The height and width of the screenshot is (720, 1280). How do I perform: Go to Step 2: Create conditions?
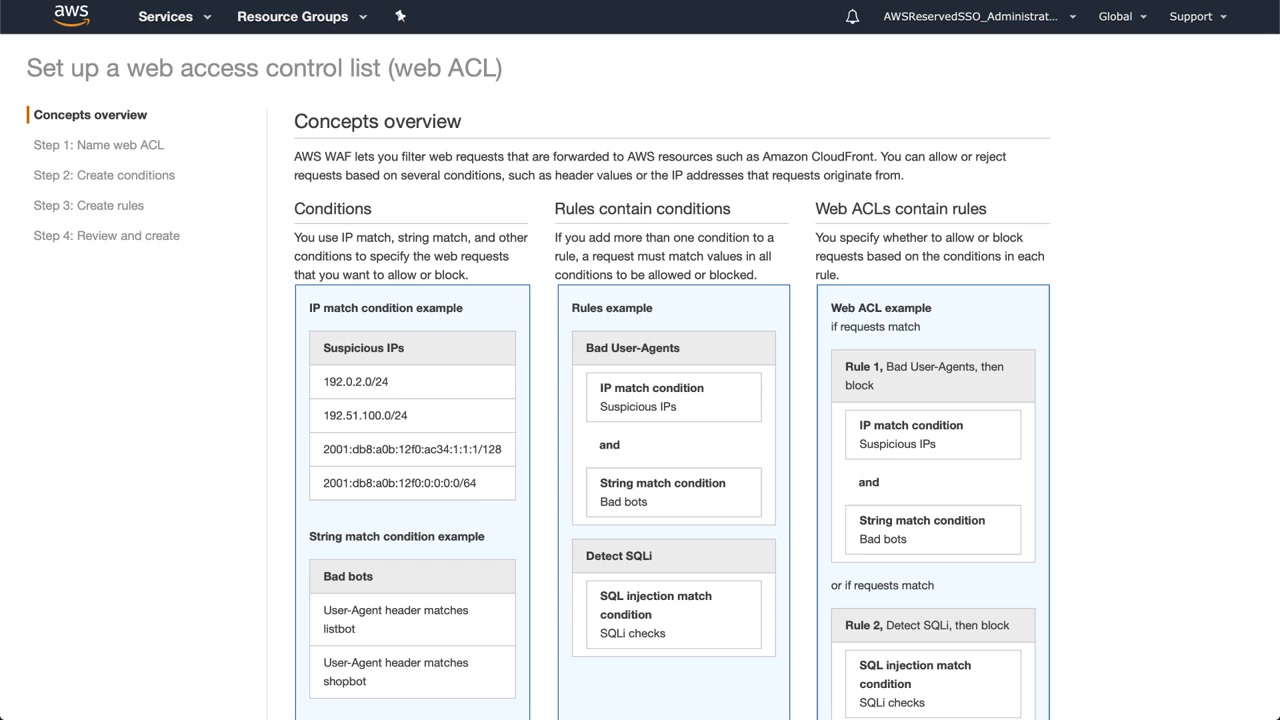point(104,175)
